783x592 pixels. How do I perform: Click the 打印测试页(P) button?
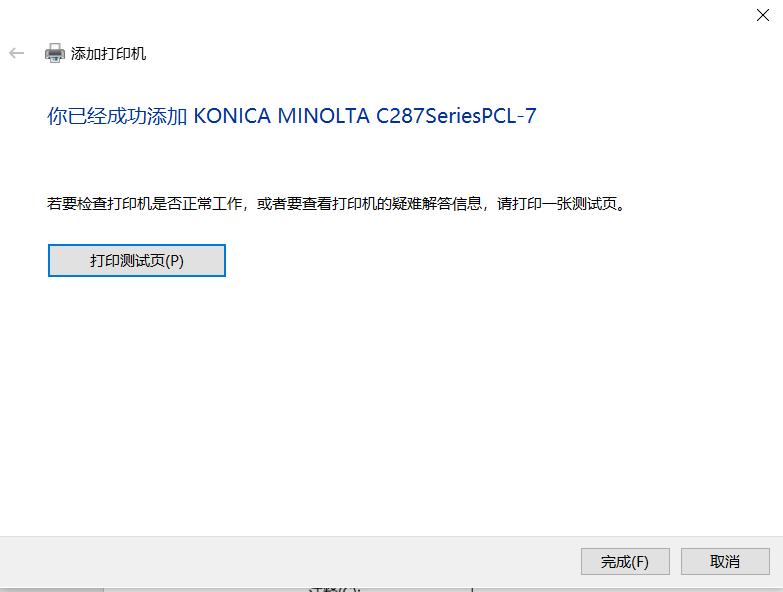click(x=137, y=261)
